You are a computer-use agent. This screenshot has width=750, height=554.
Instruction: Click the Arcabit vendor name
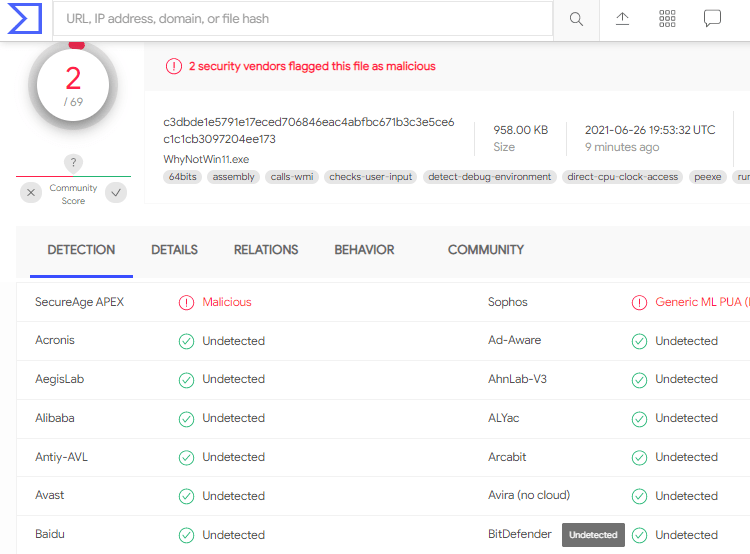pyautogui.click(x=507, y=457)
